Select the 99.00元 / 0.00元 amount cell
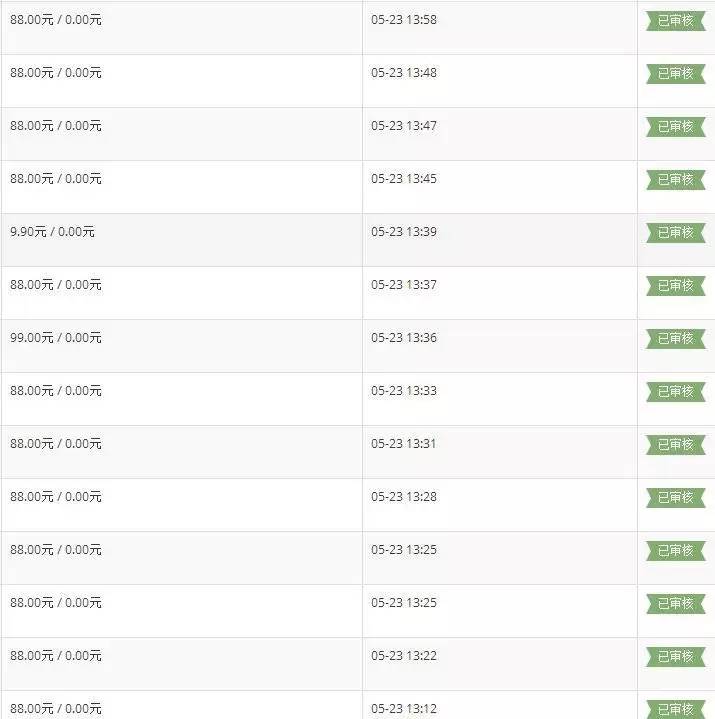The width and height of the screenshot is (715, 719). [x=56, y=338]
